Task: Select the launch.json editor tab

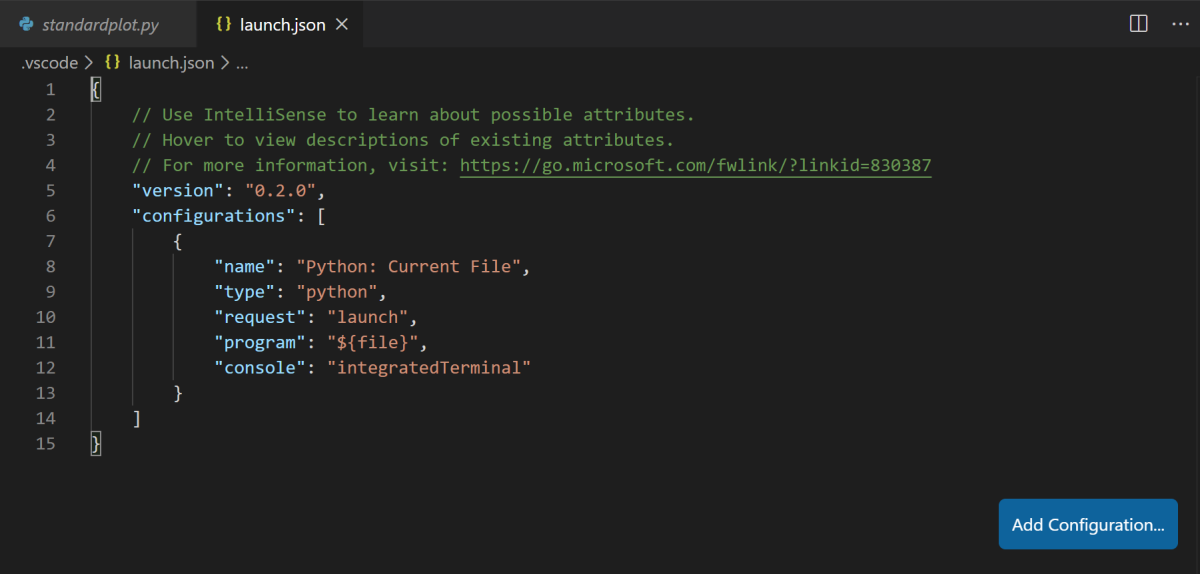Action: pos(282,25)
